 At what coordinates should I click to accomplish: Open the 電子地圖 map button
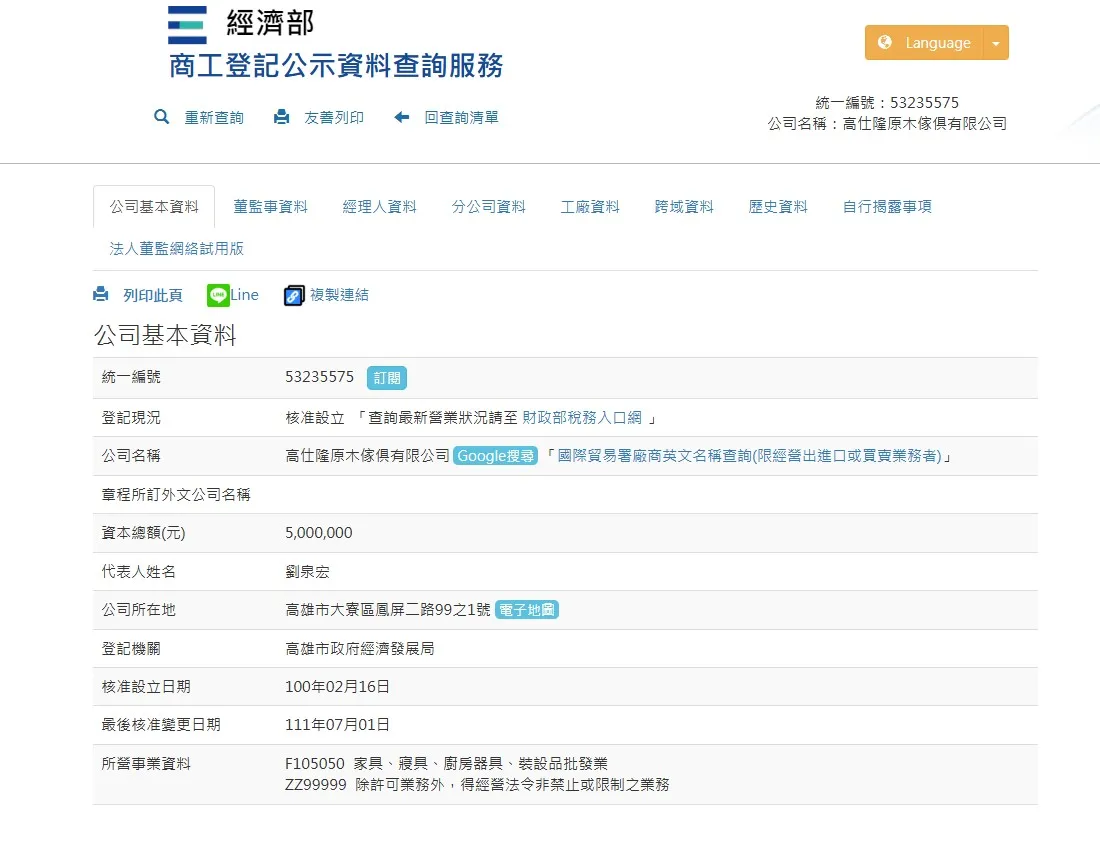(x=527, y=610)
